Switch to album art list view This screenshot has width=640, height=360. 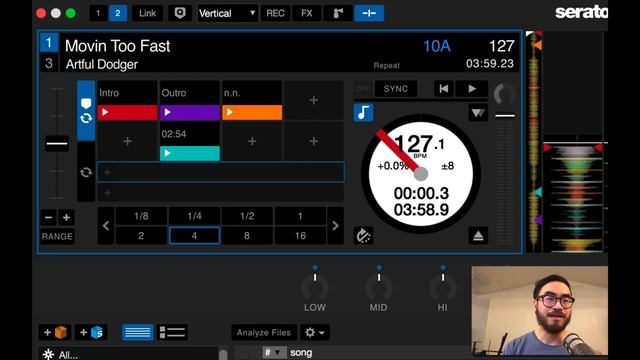click(172, 332)
